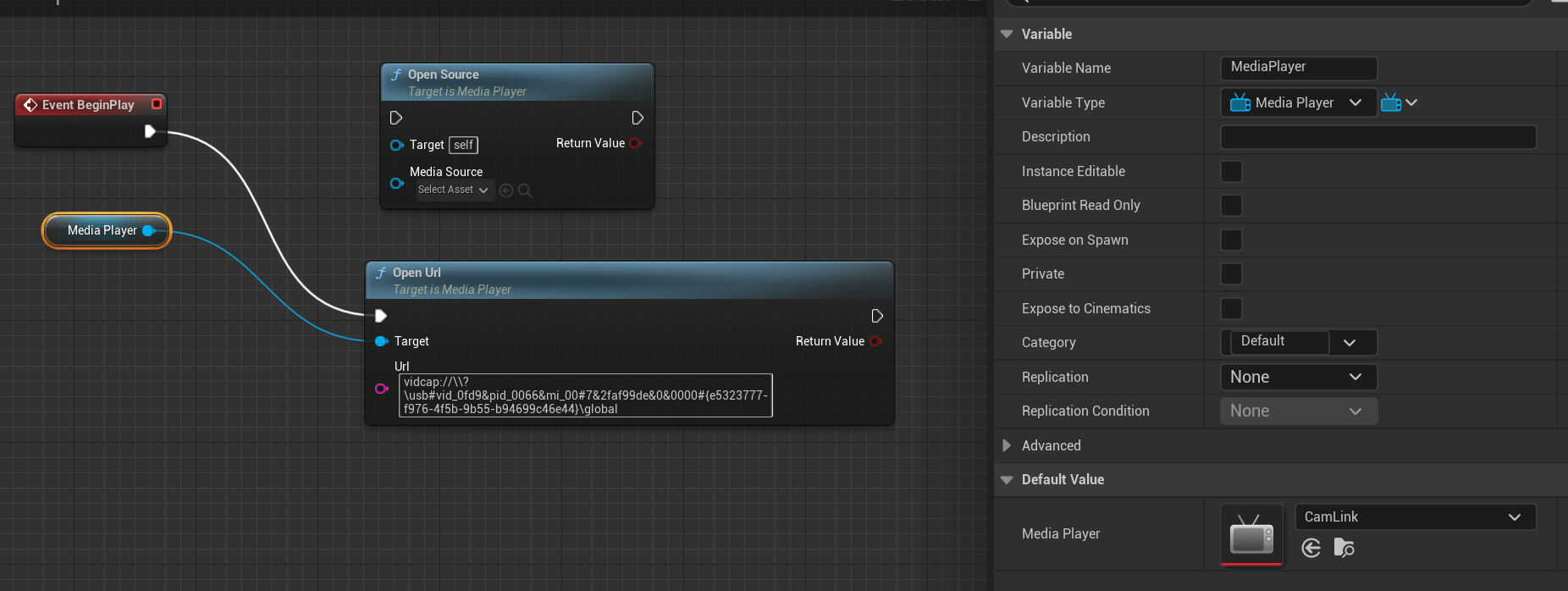Toggle the Private checkbox
Viewport: 1568px width, 591px height.
1231,273
